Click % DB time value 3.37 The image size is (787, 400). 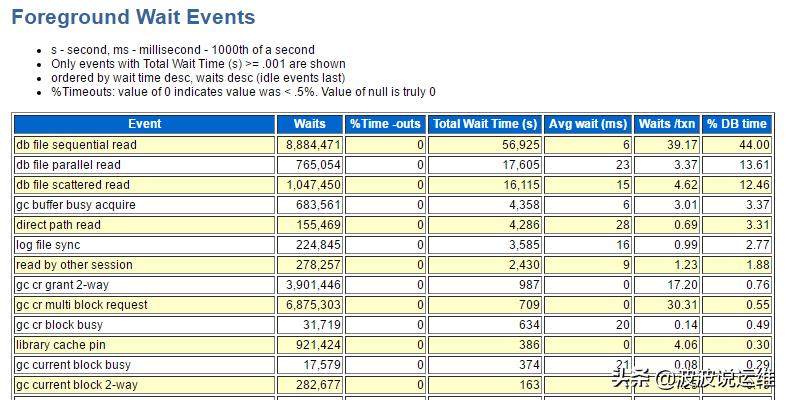(x=757, y=205)
